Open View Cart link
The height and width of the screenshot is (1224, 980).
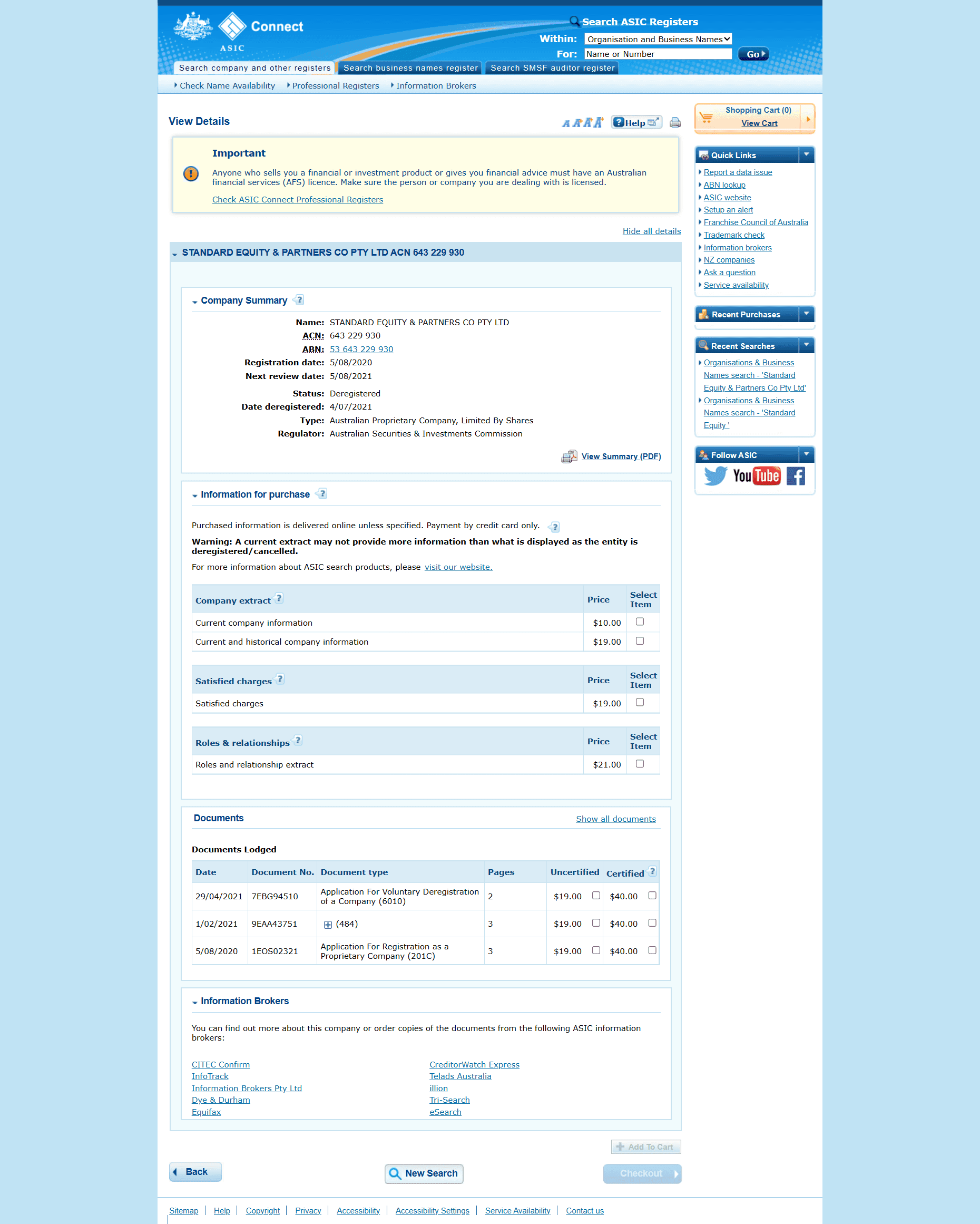[x=759, y=123]
